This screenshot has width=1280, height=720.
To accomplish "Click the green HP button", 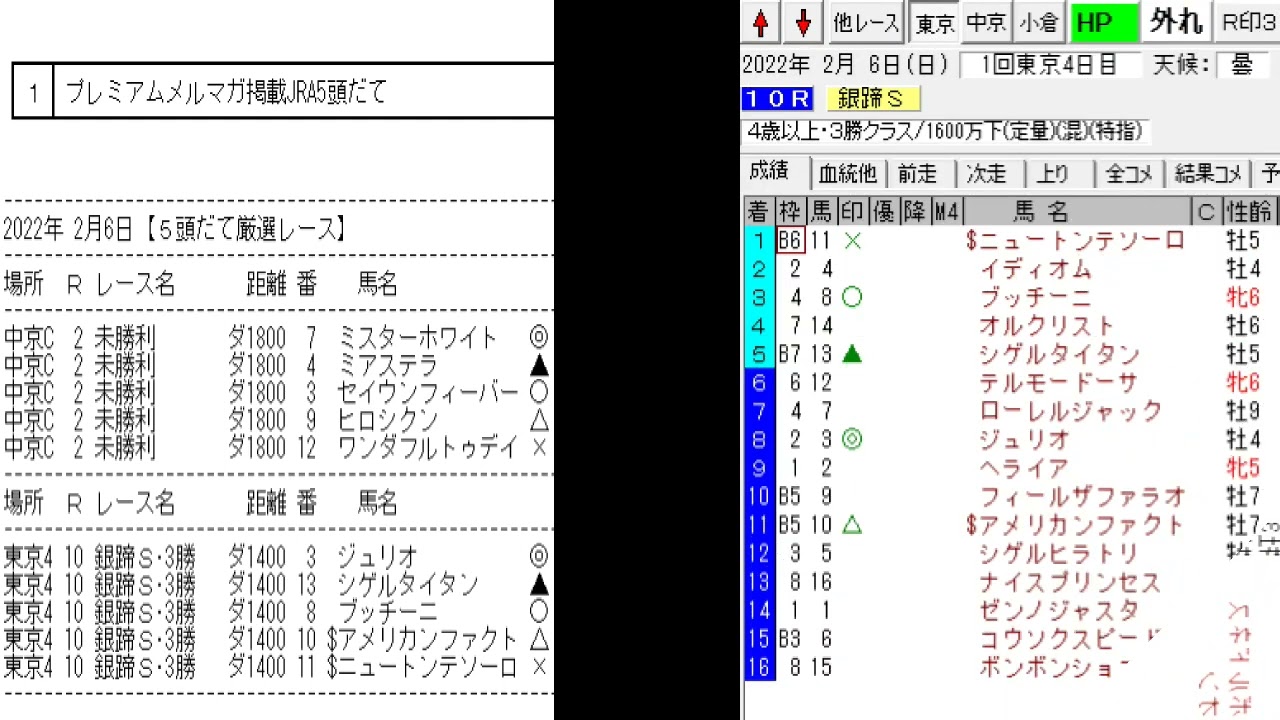I will click(1104, 23).
